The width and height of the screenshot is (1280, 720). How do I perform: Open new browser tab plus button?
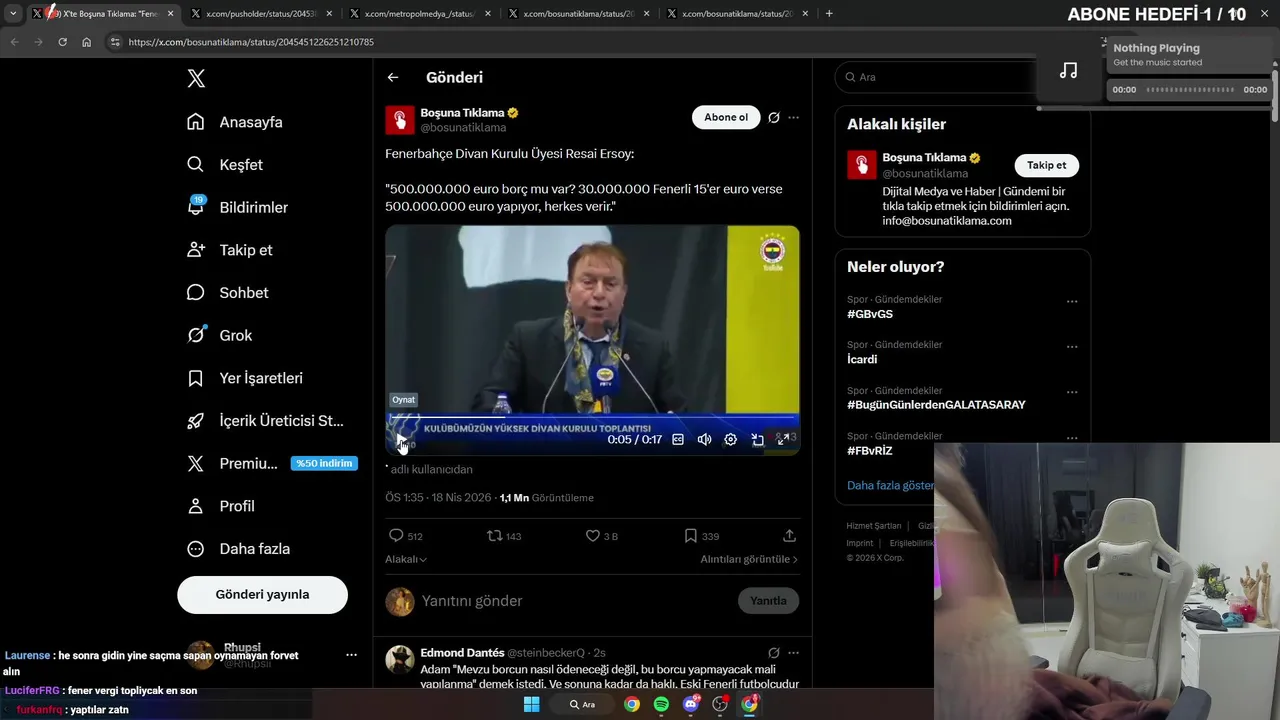[829, 14]
